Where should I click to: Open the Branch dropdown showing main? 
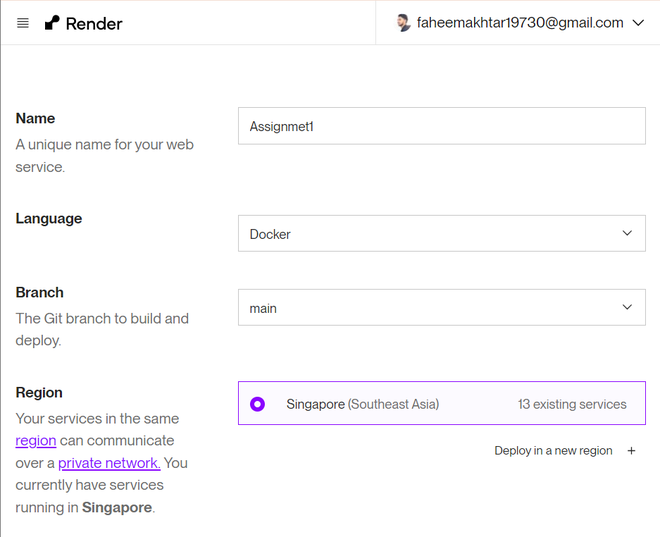(441, 308)
